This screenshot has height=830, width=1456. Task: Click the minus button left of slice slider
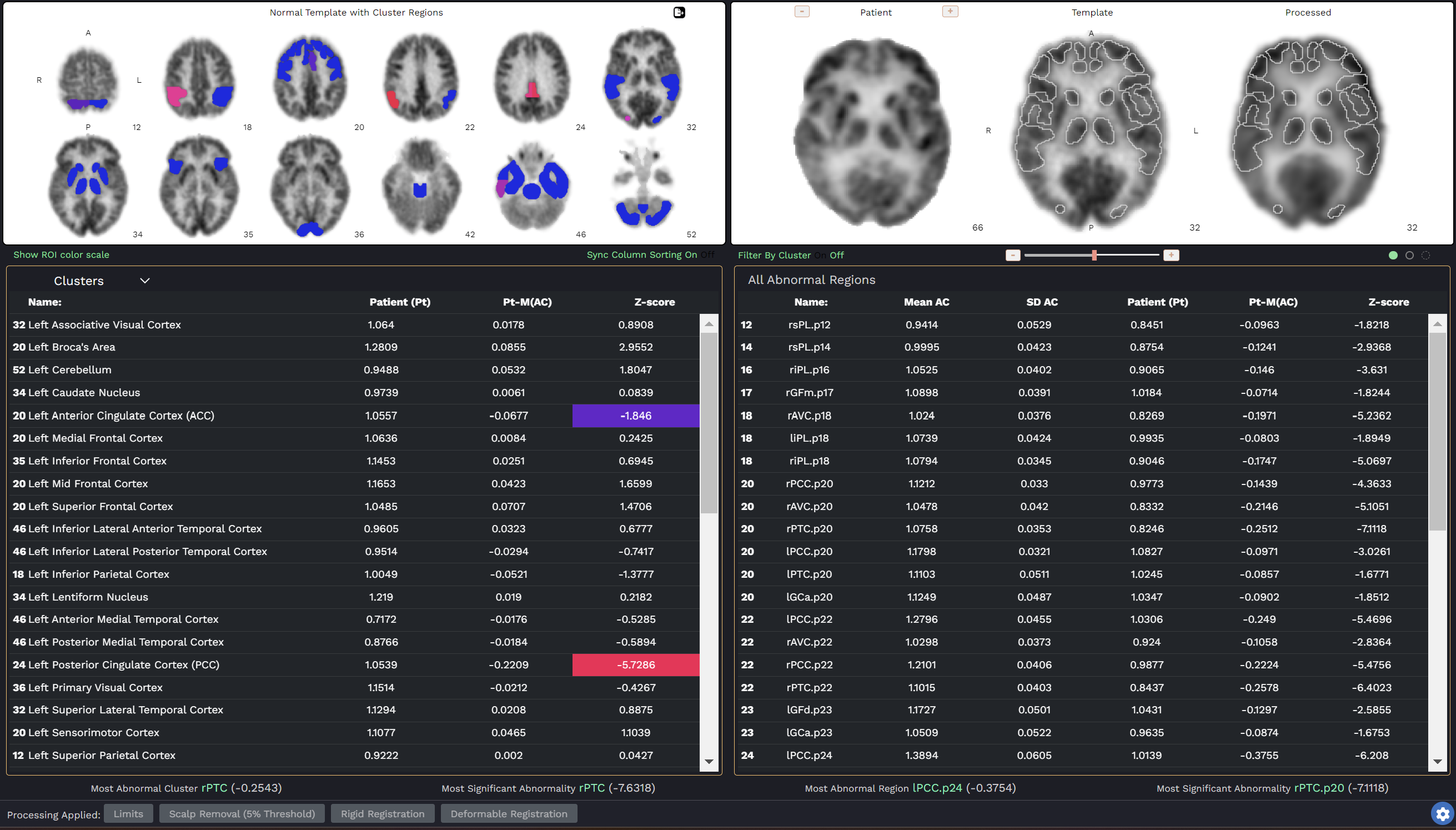tap(1013, 256)
